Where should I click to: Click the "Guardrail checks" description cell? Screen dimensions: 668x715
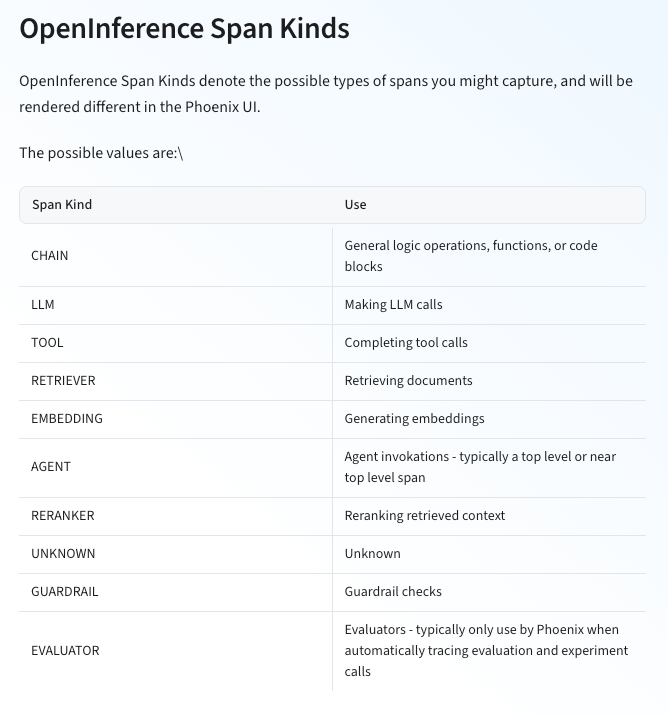pyautogui.click(x=393, y=592)
